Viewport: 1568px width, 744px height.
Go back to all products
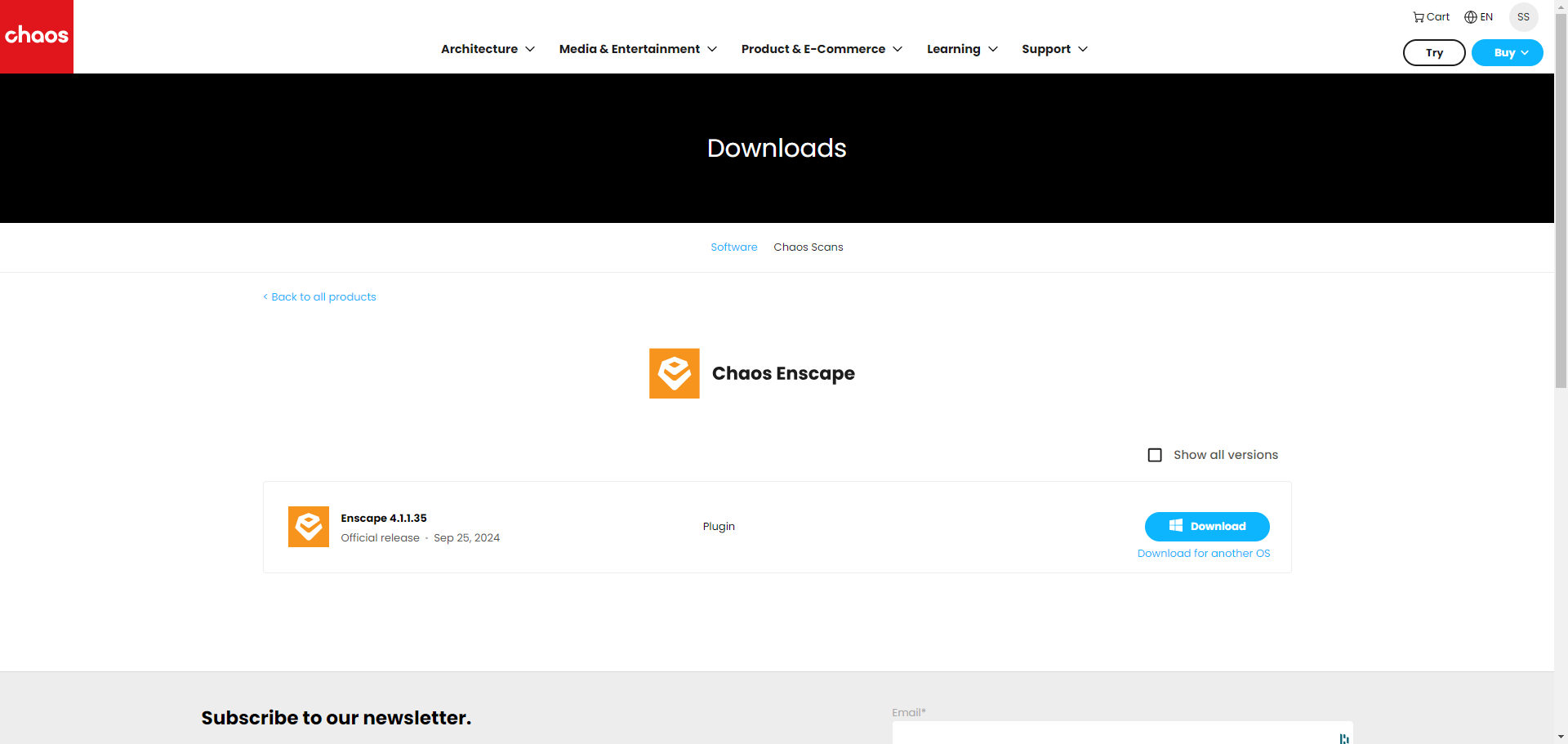pyautogui.click(x=319, y=297)
